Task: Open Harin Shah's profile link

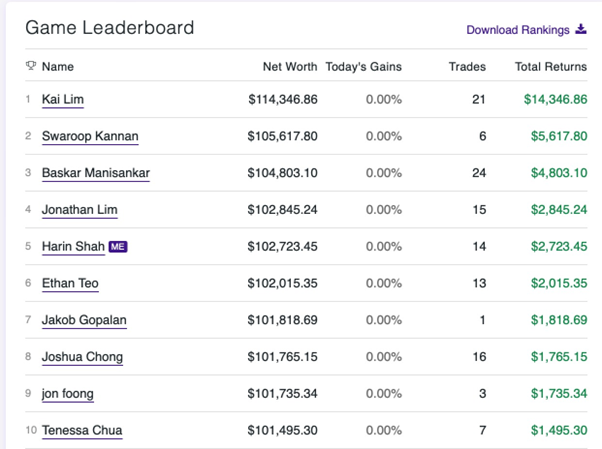Action: coord(73,246)
